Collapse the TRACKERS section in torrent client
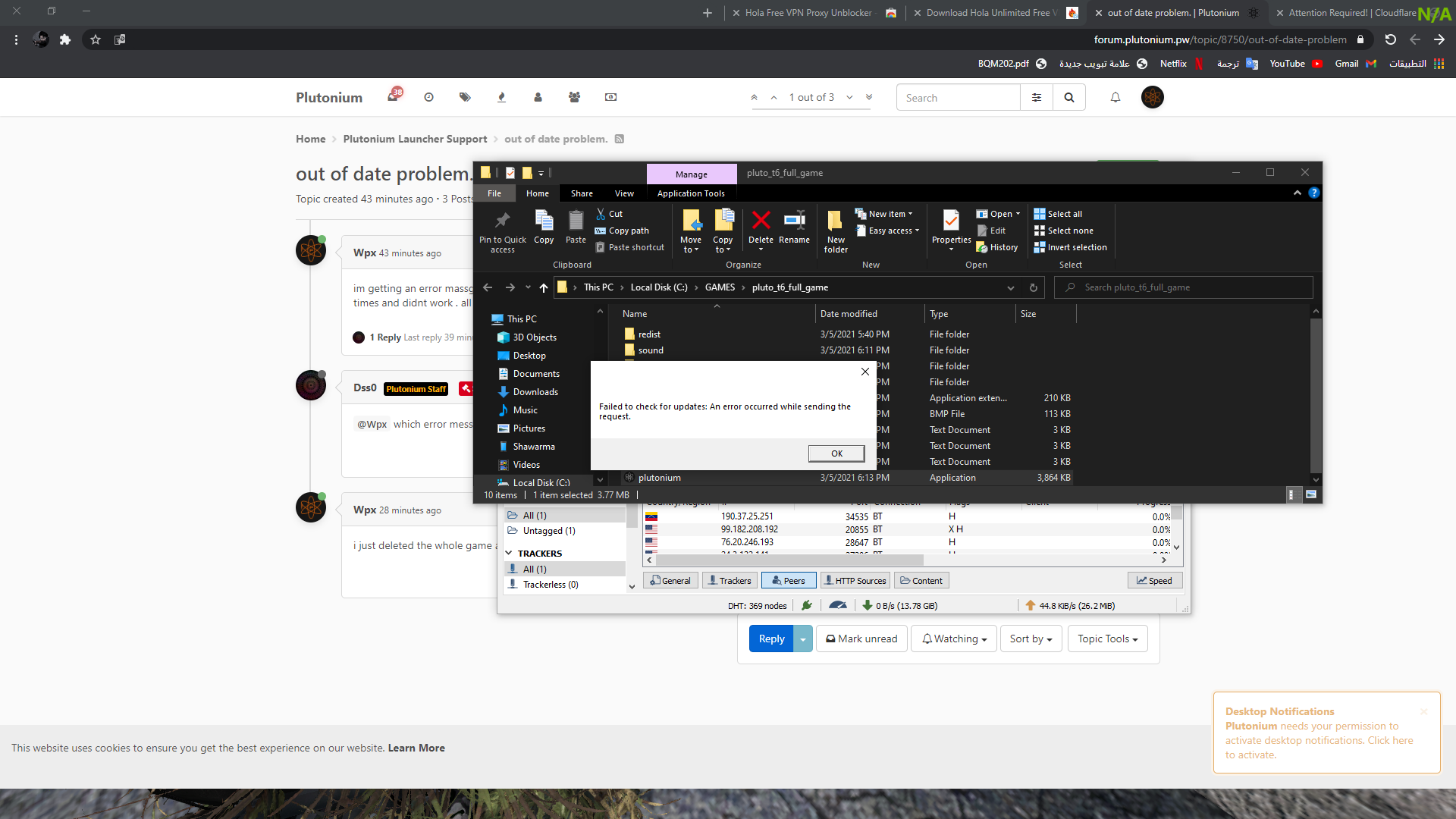The image size is (1456, 819). coord(509,554)
